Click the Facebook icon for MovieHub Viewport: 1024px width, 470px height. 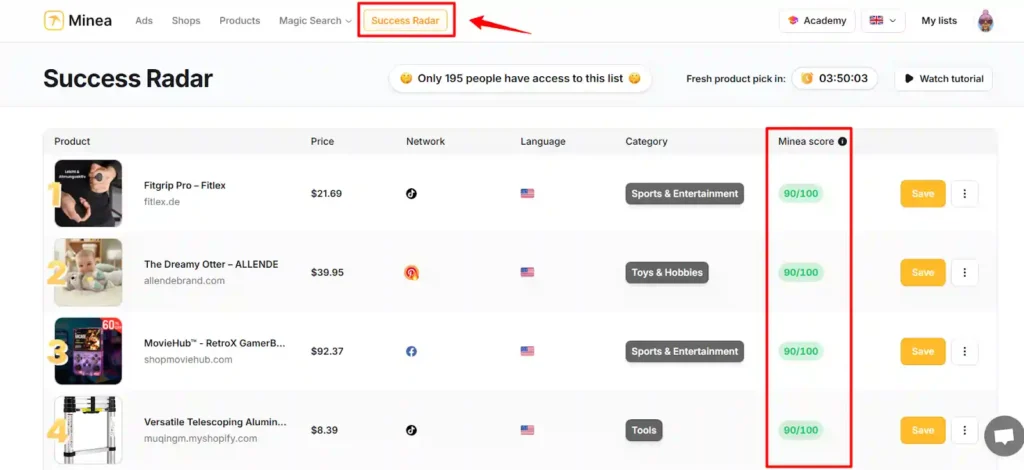[x=411, y=351]
